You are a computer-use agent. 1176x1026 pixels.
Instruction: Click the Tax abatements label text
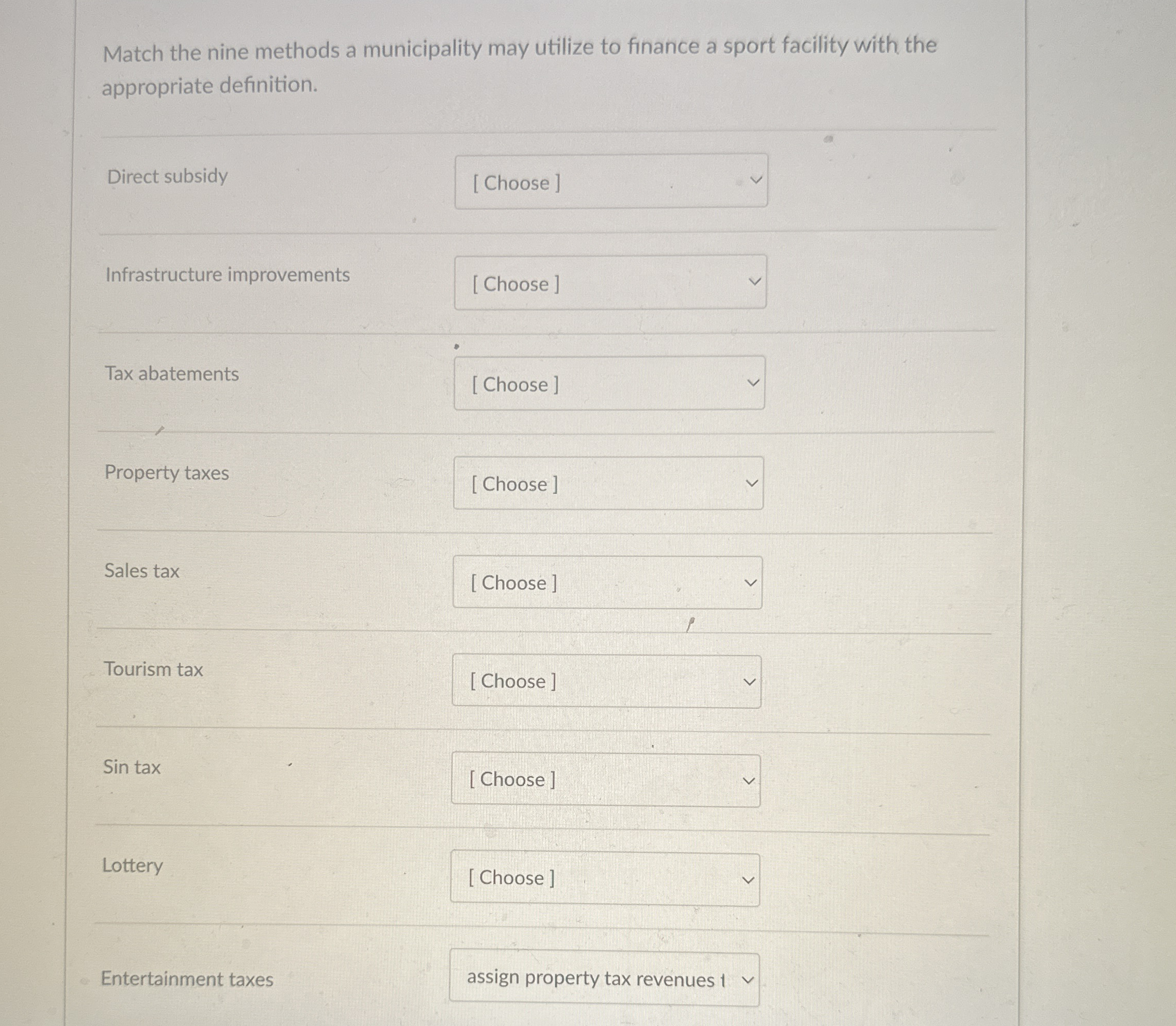coord(171,374)
